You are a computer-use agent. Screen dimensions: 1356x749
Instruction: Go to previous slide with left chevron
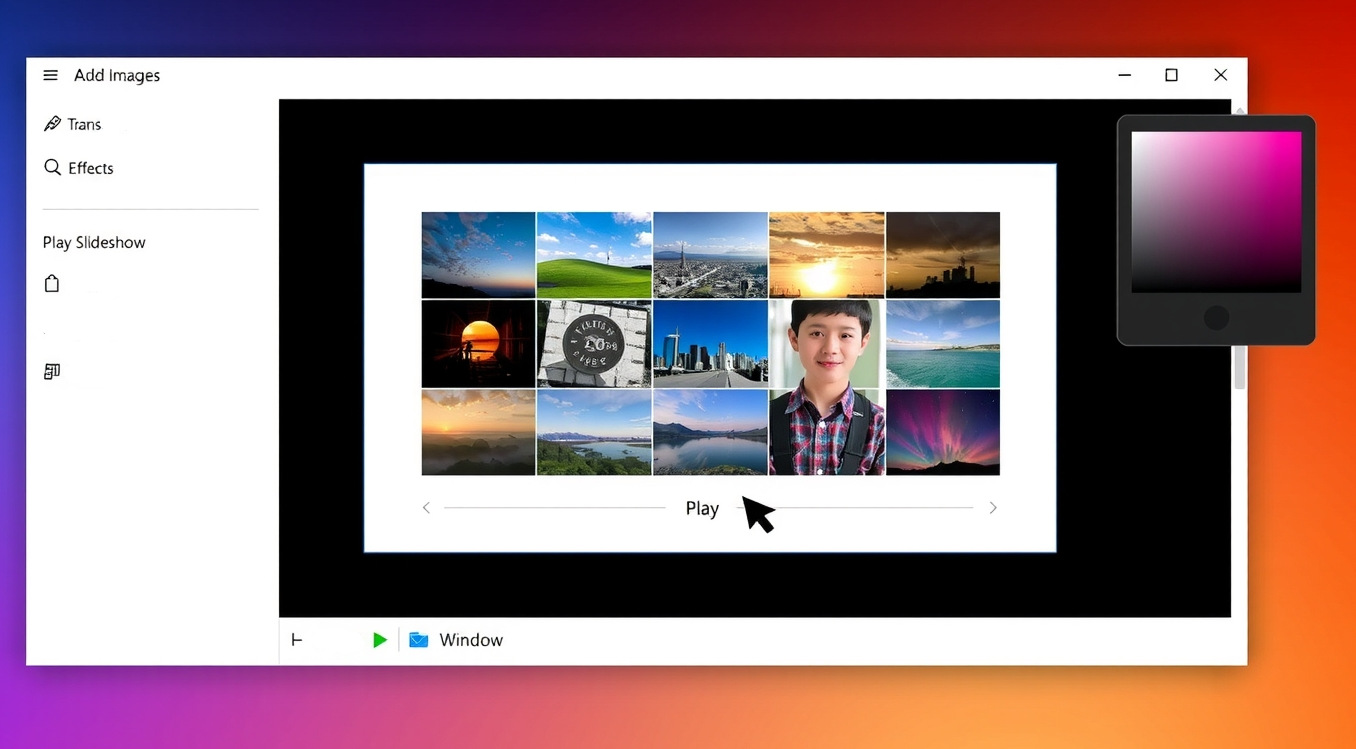pos(426,508)
